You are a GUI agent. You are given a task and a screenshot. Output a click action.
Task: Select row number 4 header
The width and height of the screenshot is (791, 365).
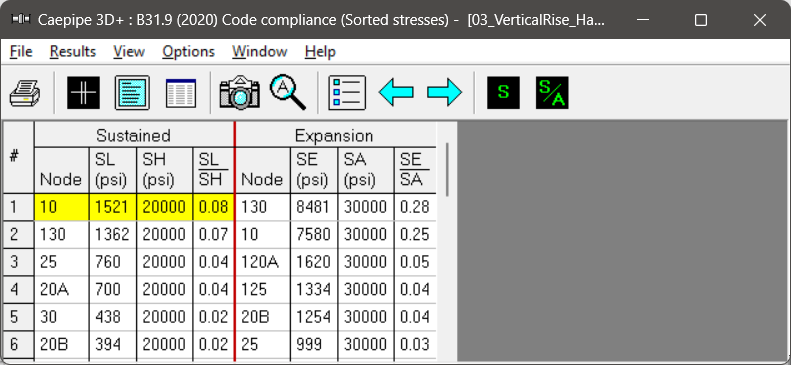pos(18,289)
